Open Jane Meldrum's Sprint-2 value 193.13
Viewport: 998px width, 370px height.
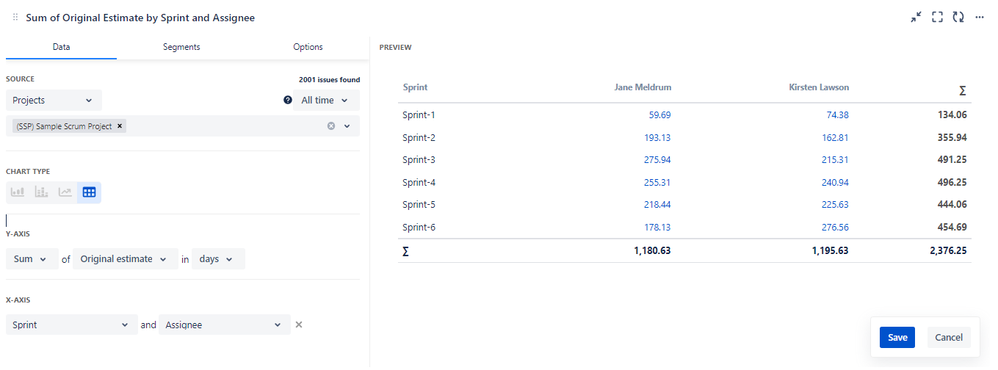pyautogui.click(x=657, y=138)
